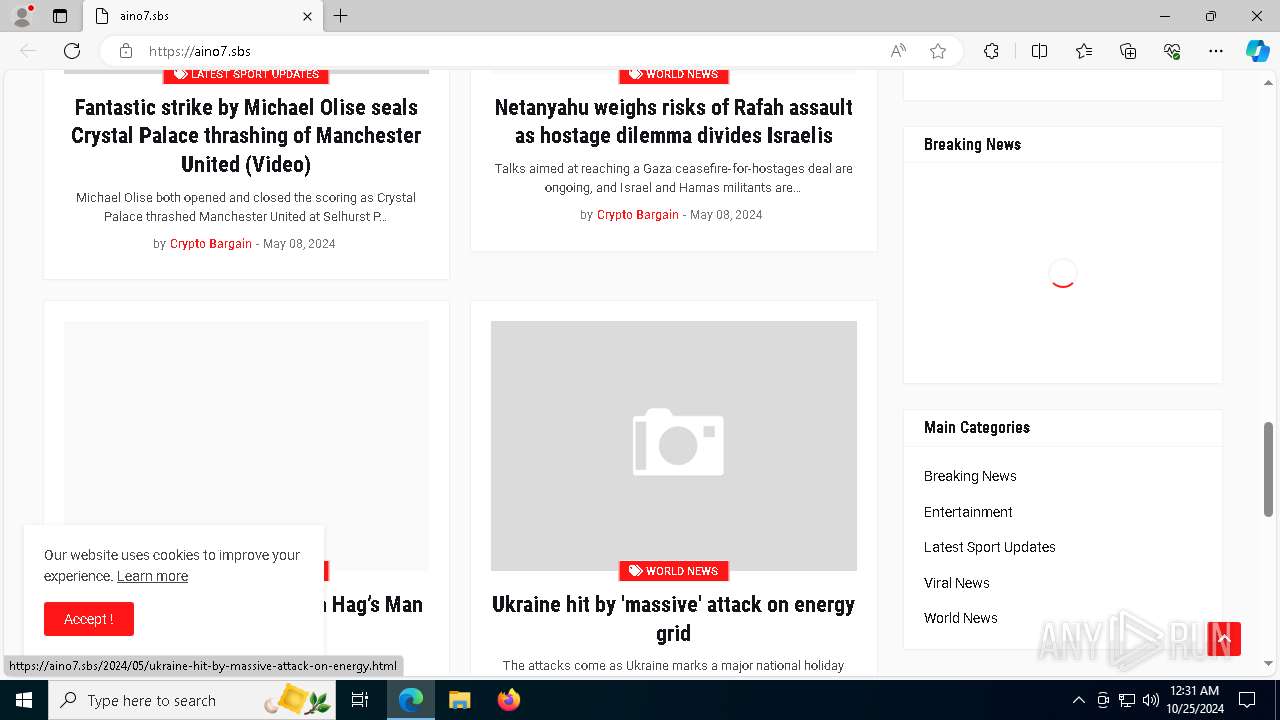Image resolution: width=1280 pixels, height=720 pixels.
Task: Open network status tray icon
Action: pyautogui.click(x=1126, y=700)
